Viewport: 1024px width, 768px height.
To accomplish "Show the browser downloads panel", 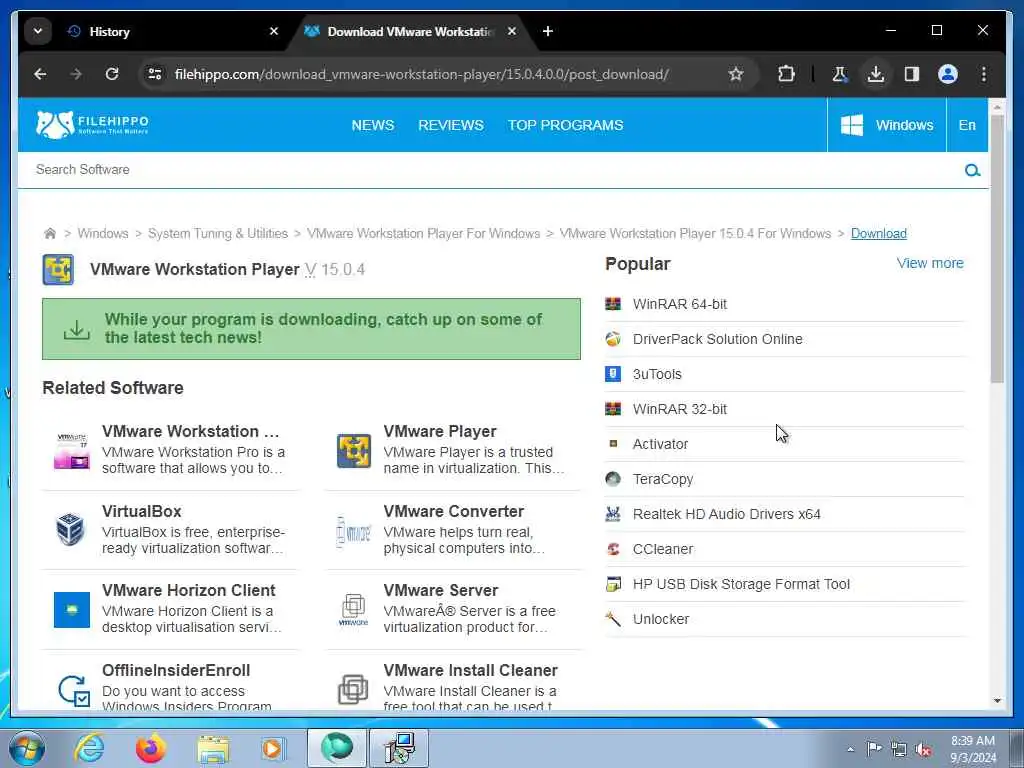I will (876, 74).
